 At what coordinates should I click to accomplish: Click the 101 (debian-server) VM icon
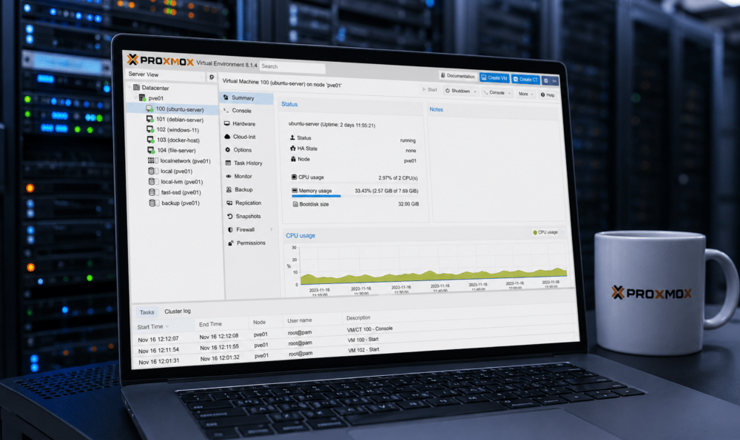click(150, 119)
